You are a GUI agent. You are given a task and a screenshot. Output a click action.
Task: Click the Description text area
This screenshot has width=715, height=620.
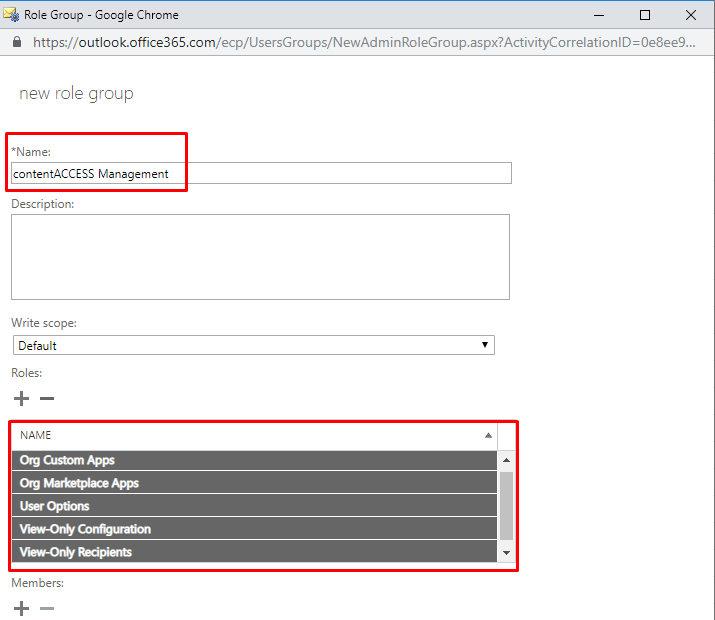pyautogui.click(x=260, y=256)
